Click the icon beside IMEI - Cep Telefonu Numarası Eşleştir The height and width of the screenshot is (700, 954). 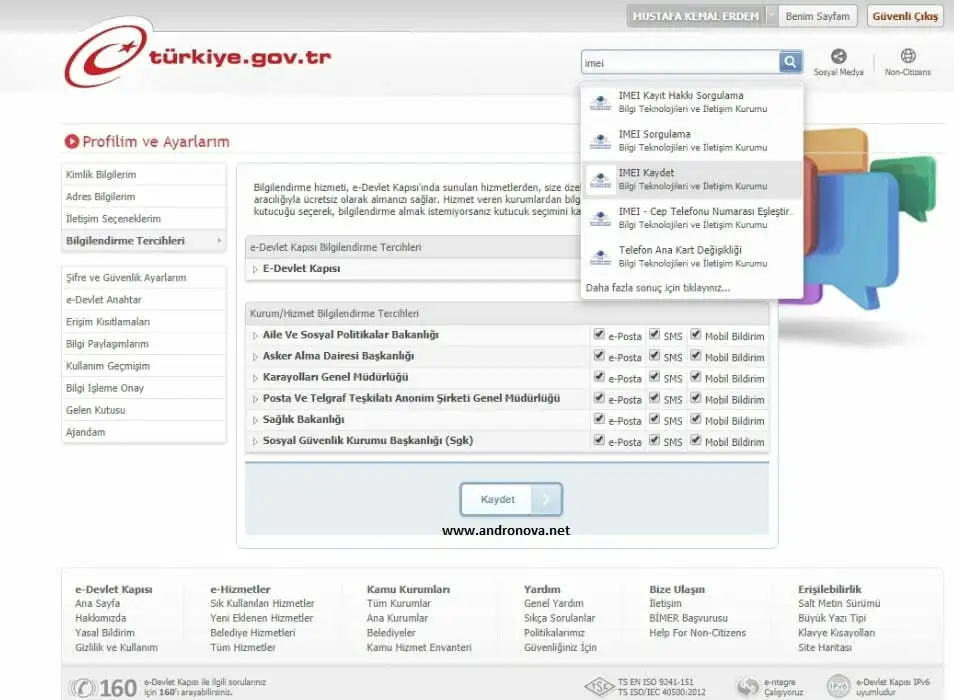(601, 218)
